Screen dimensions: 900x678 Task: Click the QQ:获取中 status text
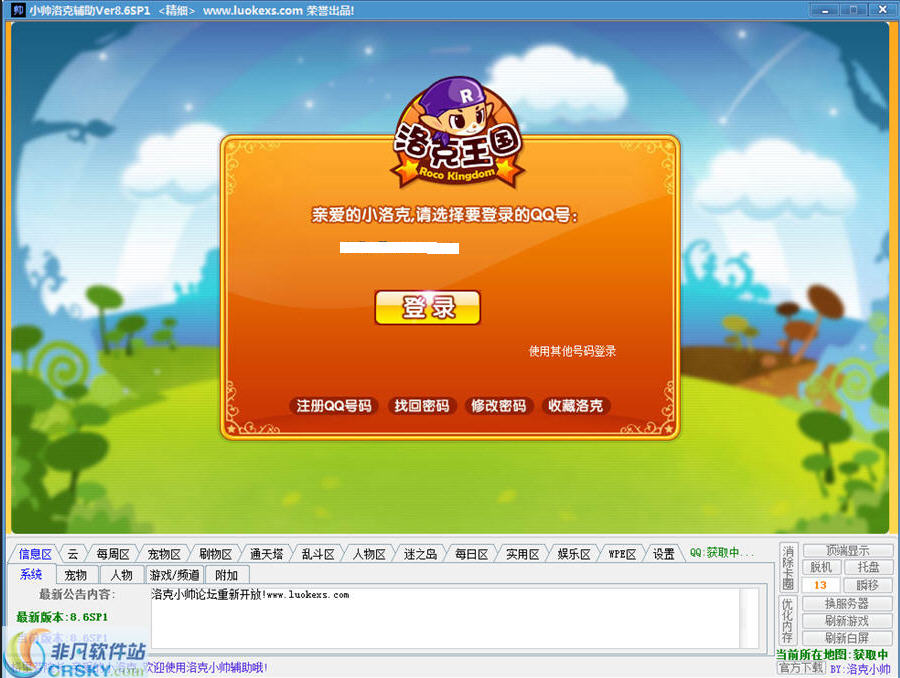pyautogui.click(x=722, y=553)
